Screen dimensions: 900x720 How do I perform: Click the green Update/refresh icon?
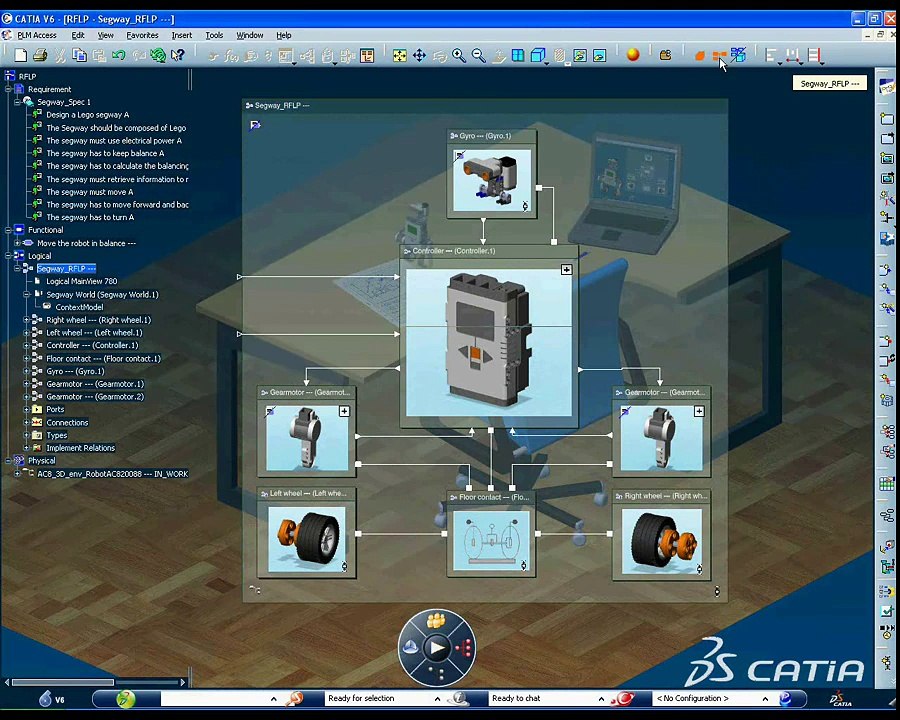(x=158, y=55)
